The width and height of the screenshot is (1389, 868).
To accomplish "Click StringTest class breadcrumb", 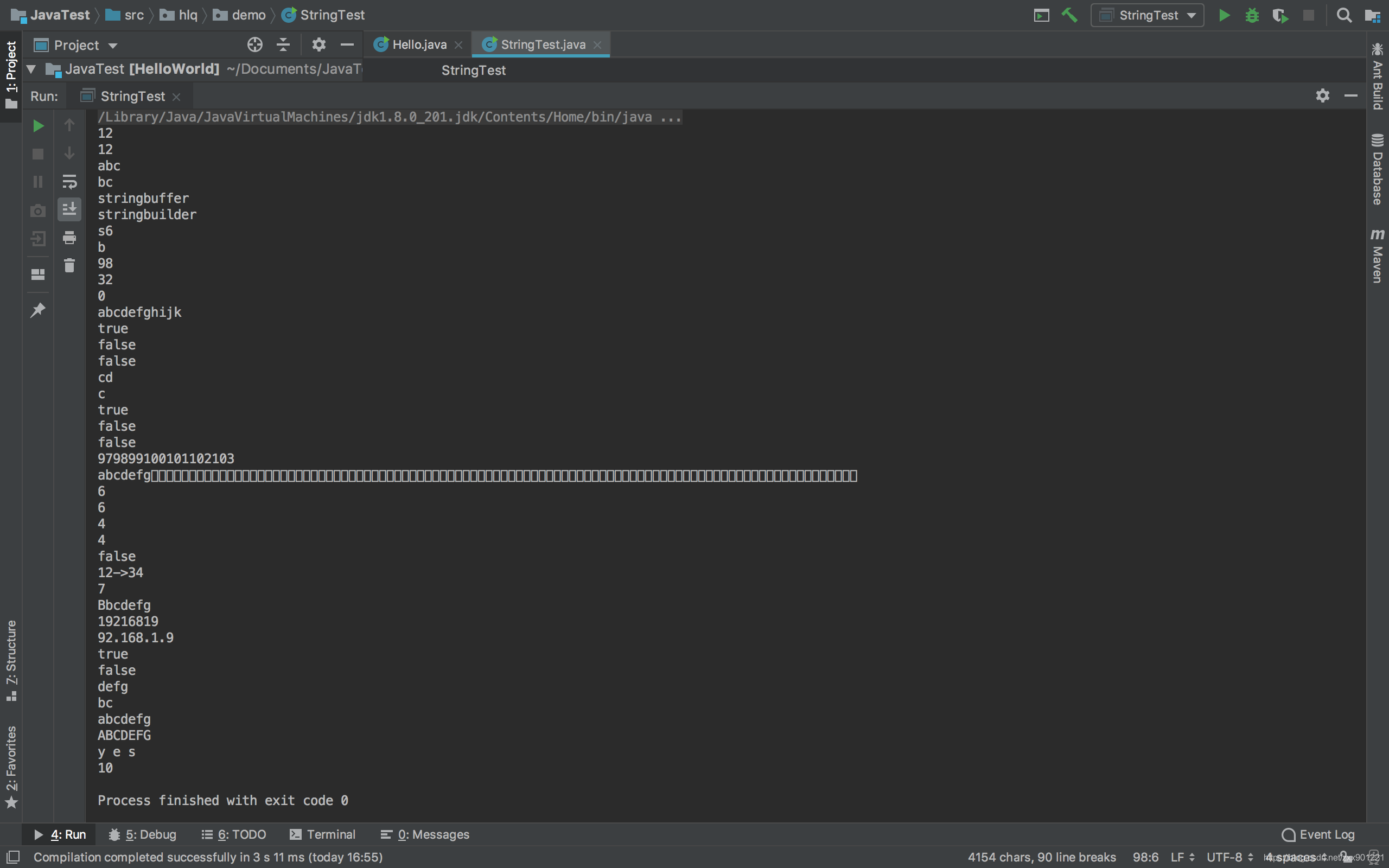I will coord(323,15).
